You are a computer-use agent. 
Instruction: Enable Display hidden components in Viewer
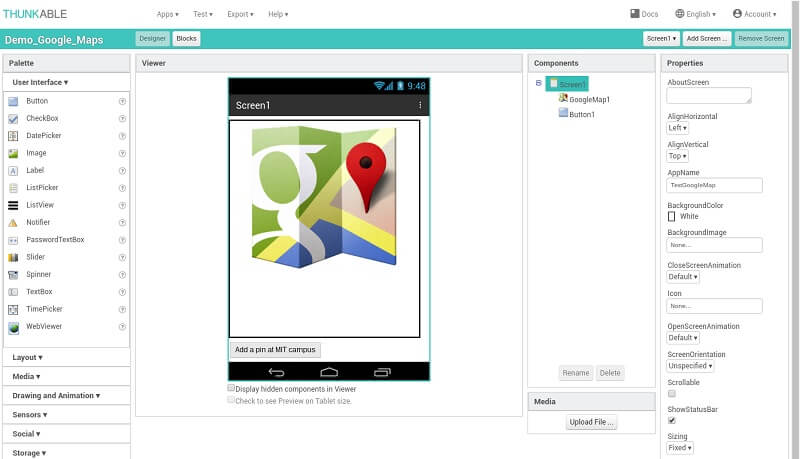click(231, 388)
